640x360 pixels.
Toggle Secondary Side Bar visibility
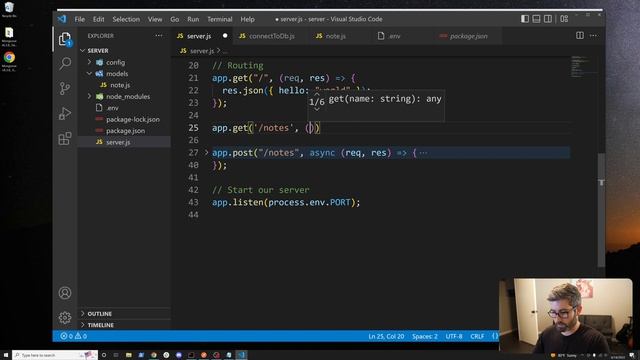548,19
